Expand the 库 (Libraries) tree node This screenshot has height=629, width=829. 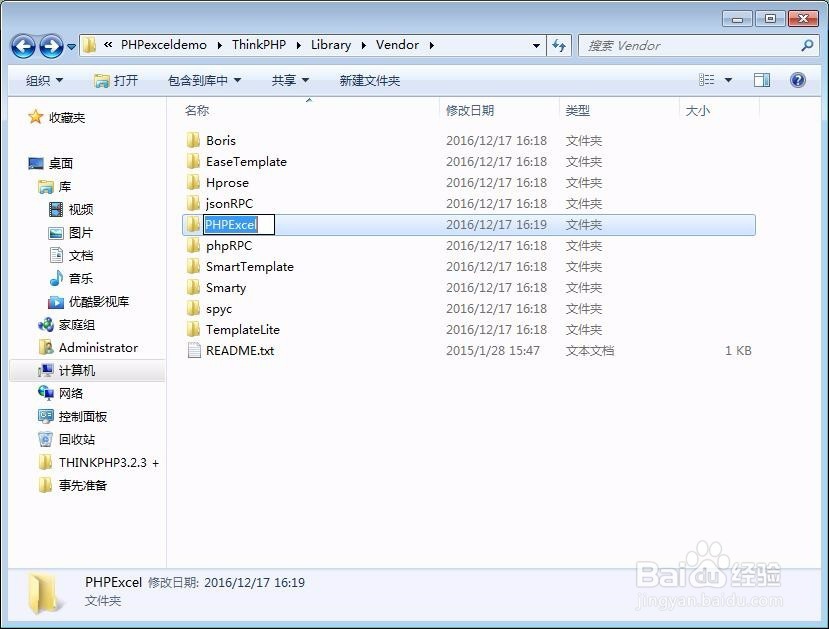36,186
